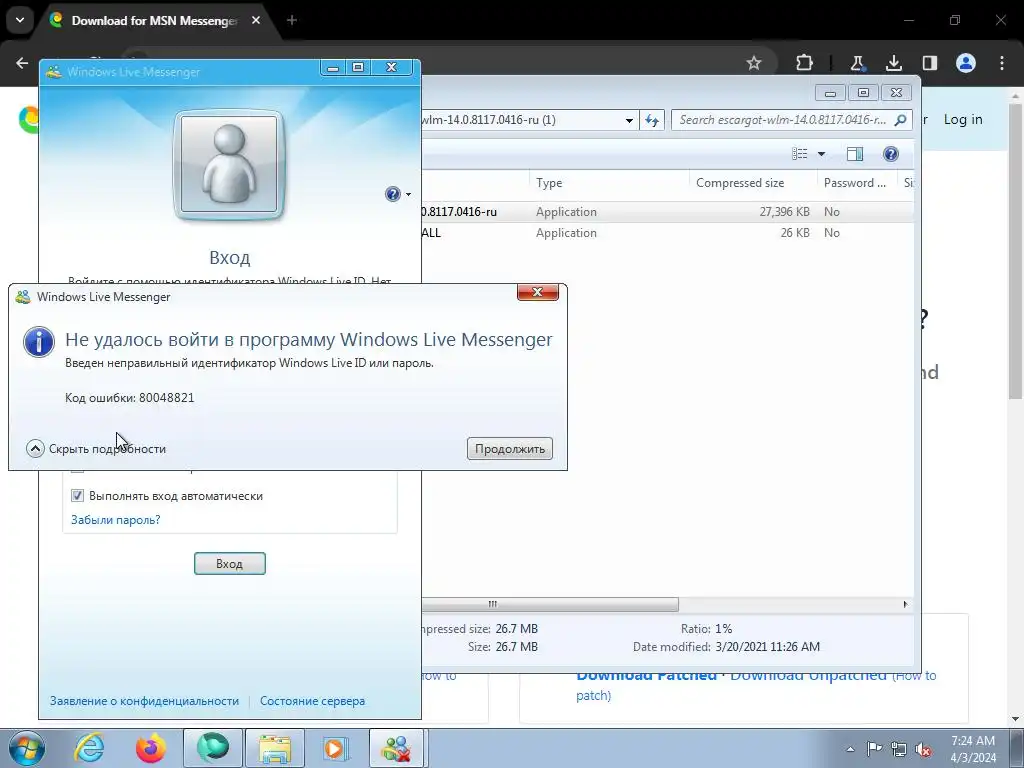Sort by Password column header
The height and width of the screenshot is (768, 1024).
(857, 183)
